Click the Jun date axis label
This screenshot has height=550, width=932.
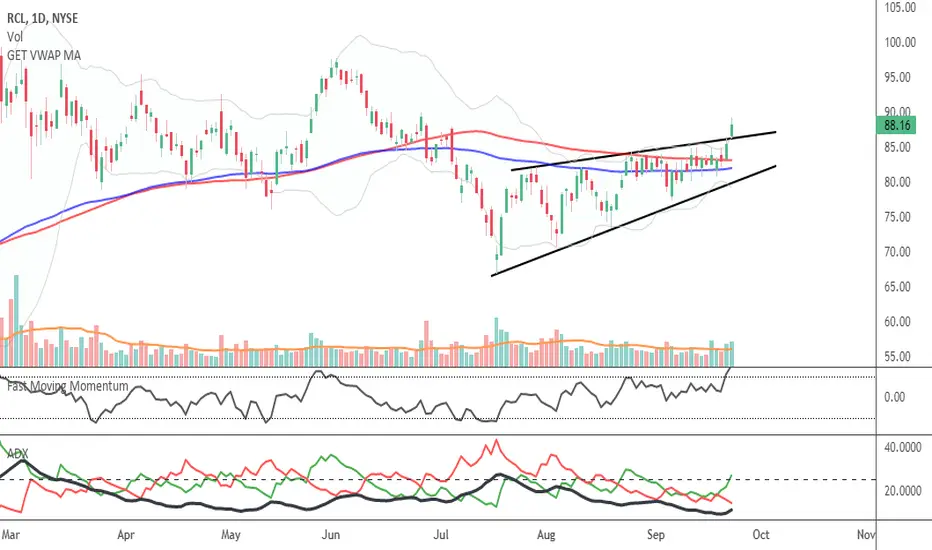(x=330, y=535)
